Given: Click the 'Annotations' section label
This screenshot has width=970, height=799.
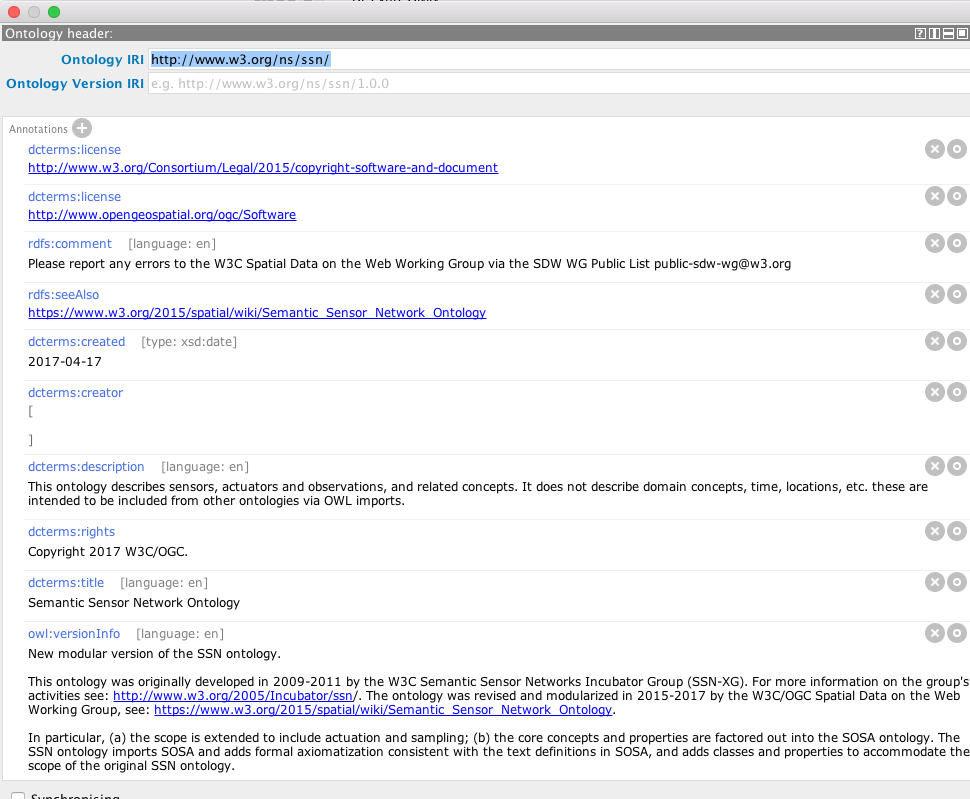Looking at the screenshot, I should pos(38,129).
